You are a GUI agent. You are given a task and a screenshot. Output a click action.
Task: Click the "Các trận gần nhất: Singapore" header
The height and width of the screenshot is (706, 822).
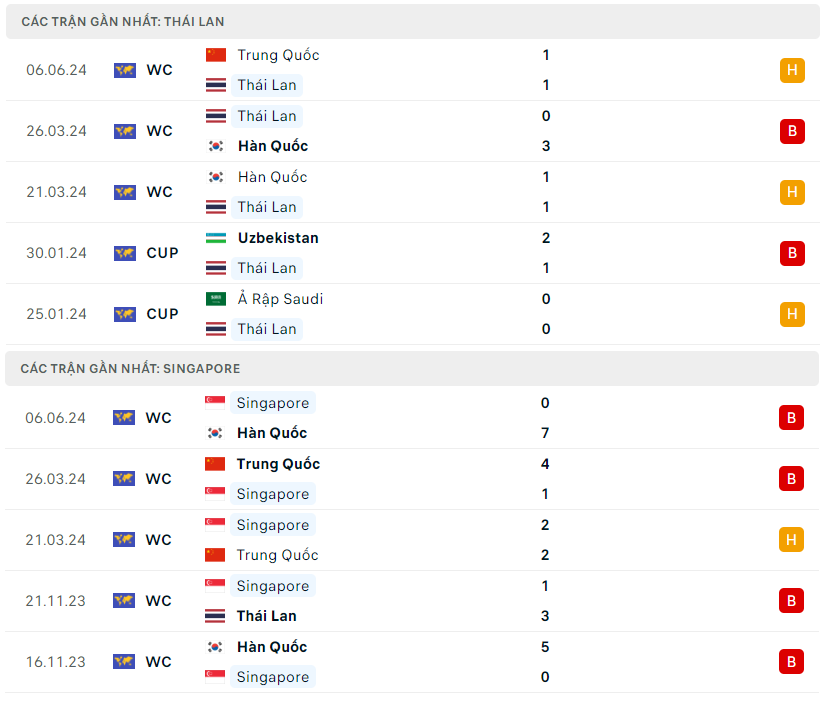(x=130, y=369)
